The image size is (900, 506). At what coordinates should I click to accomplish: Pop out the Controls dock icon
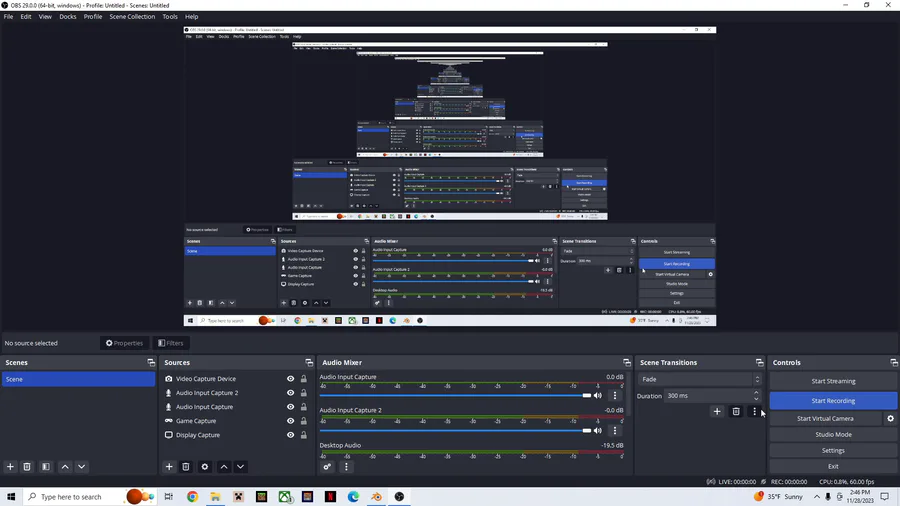click(x=894, y=363)
